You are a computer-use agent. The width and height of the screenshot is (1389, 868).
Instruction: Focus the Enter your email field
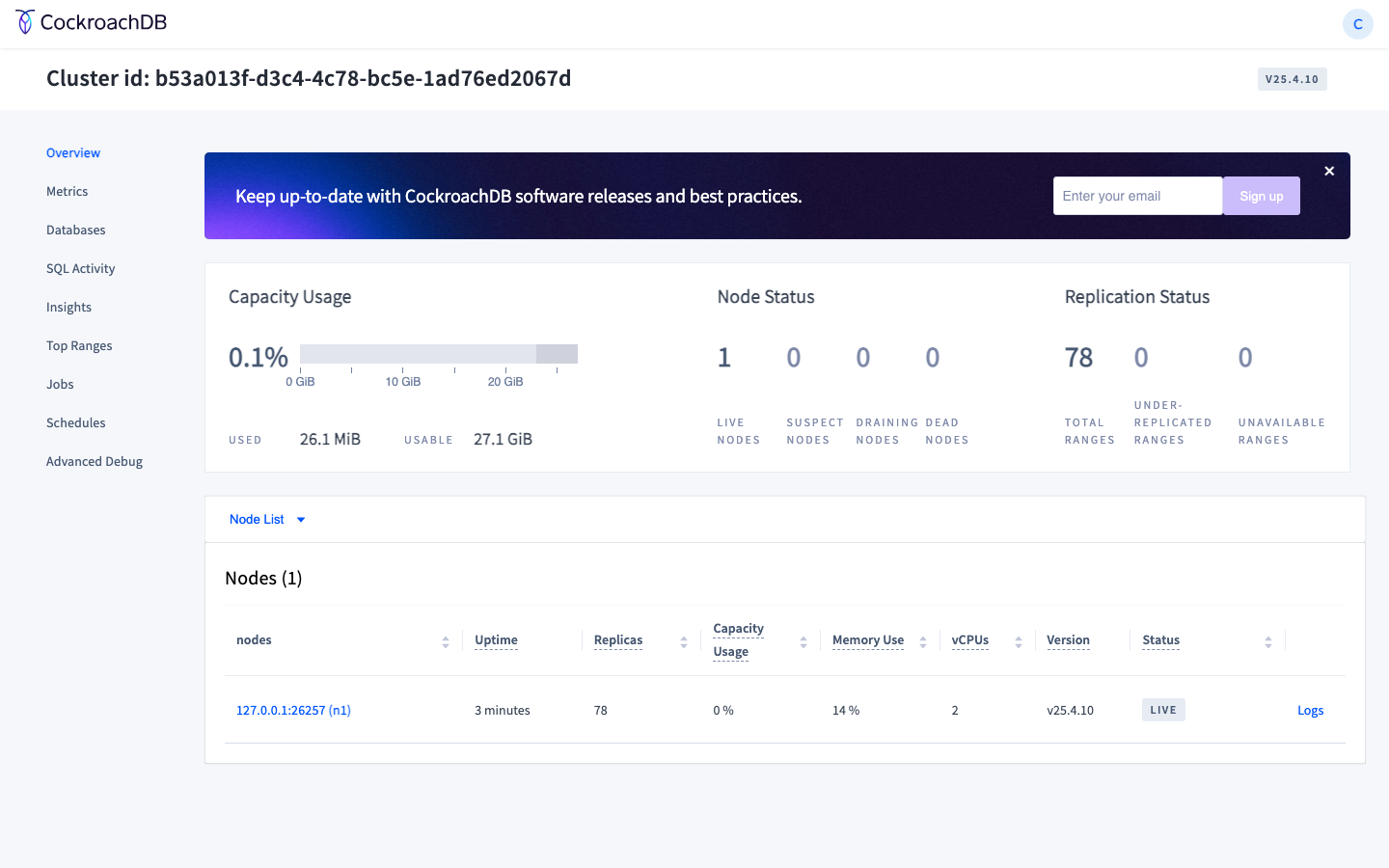1138,196
